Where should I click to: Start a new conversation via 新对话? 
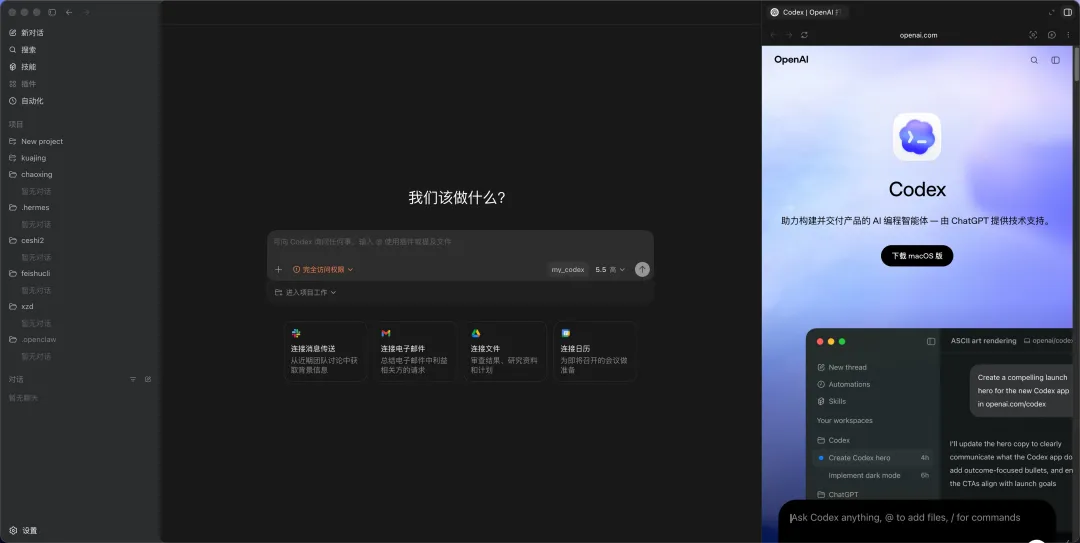28,32
